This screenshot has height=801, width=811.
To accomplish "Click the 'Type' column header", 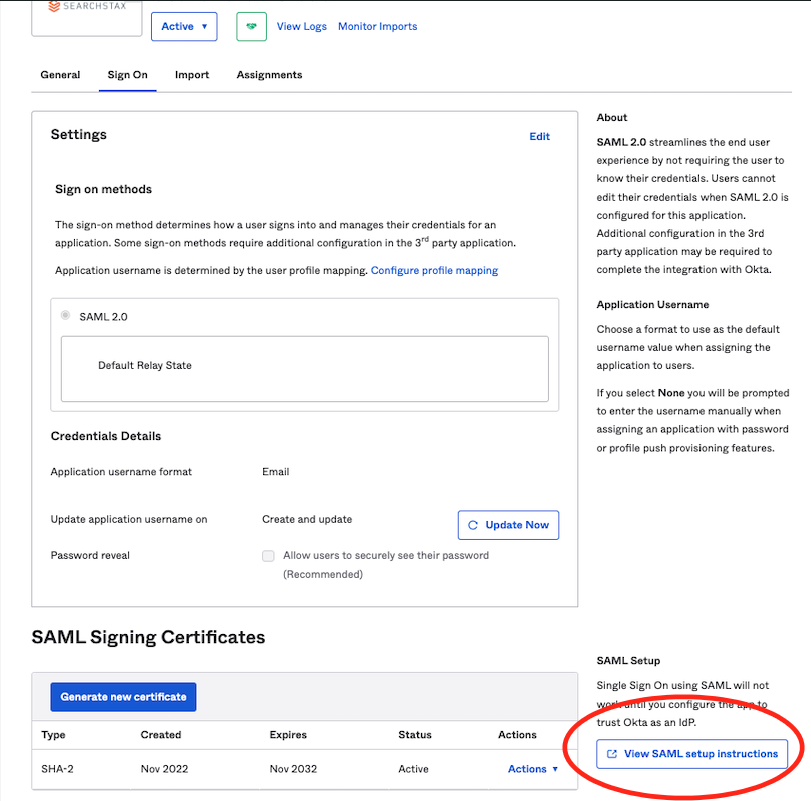I will [53, 735].
